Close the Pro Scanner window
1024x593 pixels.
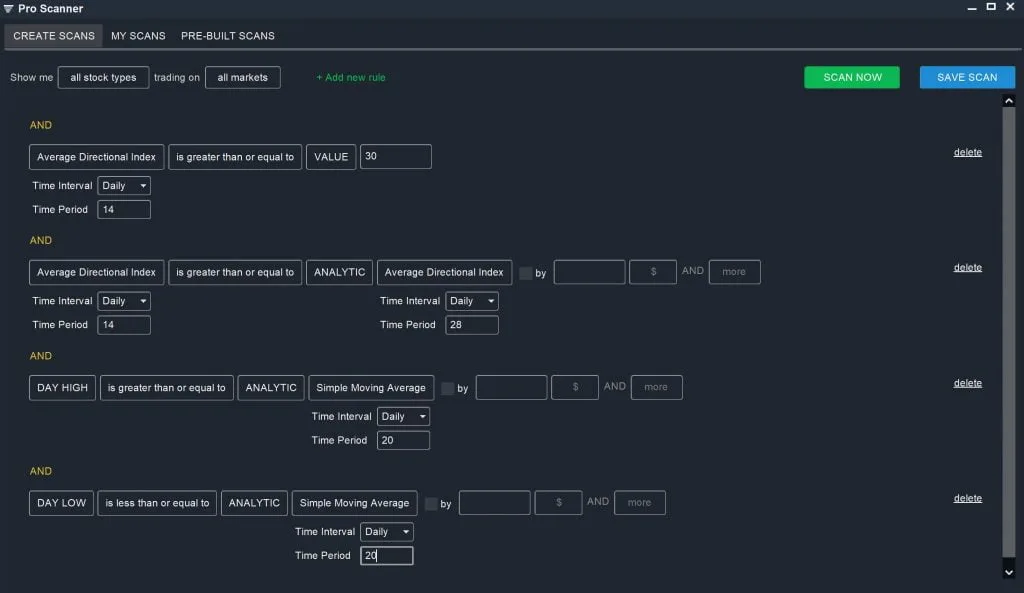tap(1010, 7)
